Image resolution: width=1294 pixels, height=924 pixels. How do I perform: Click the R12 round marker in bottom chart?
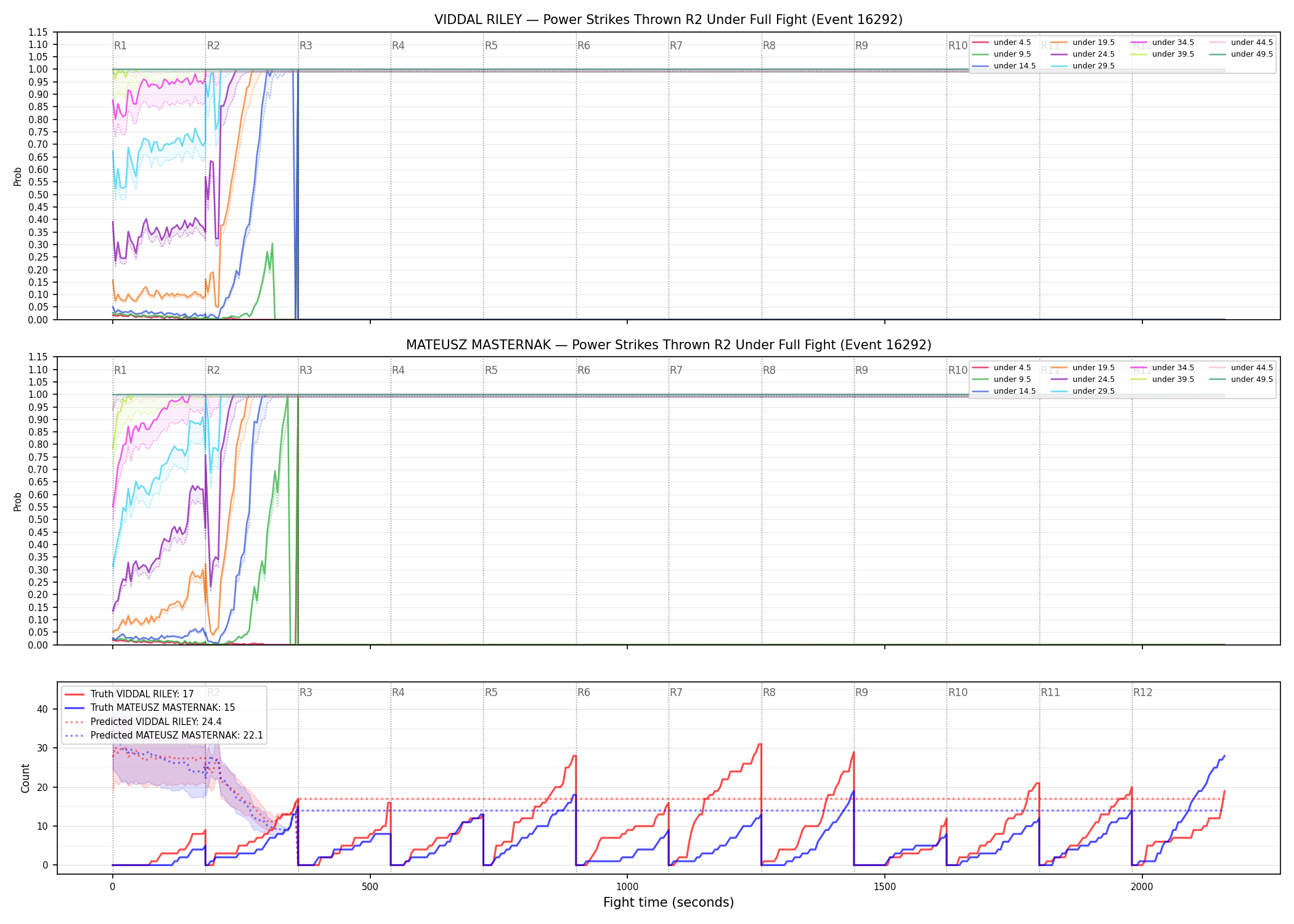pos(1142,692)
